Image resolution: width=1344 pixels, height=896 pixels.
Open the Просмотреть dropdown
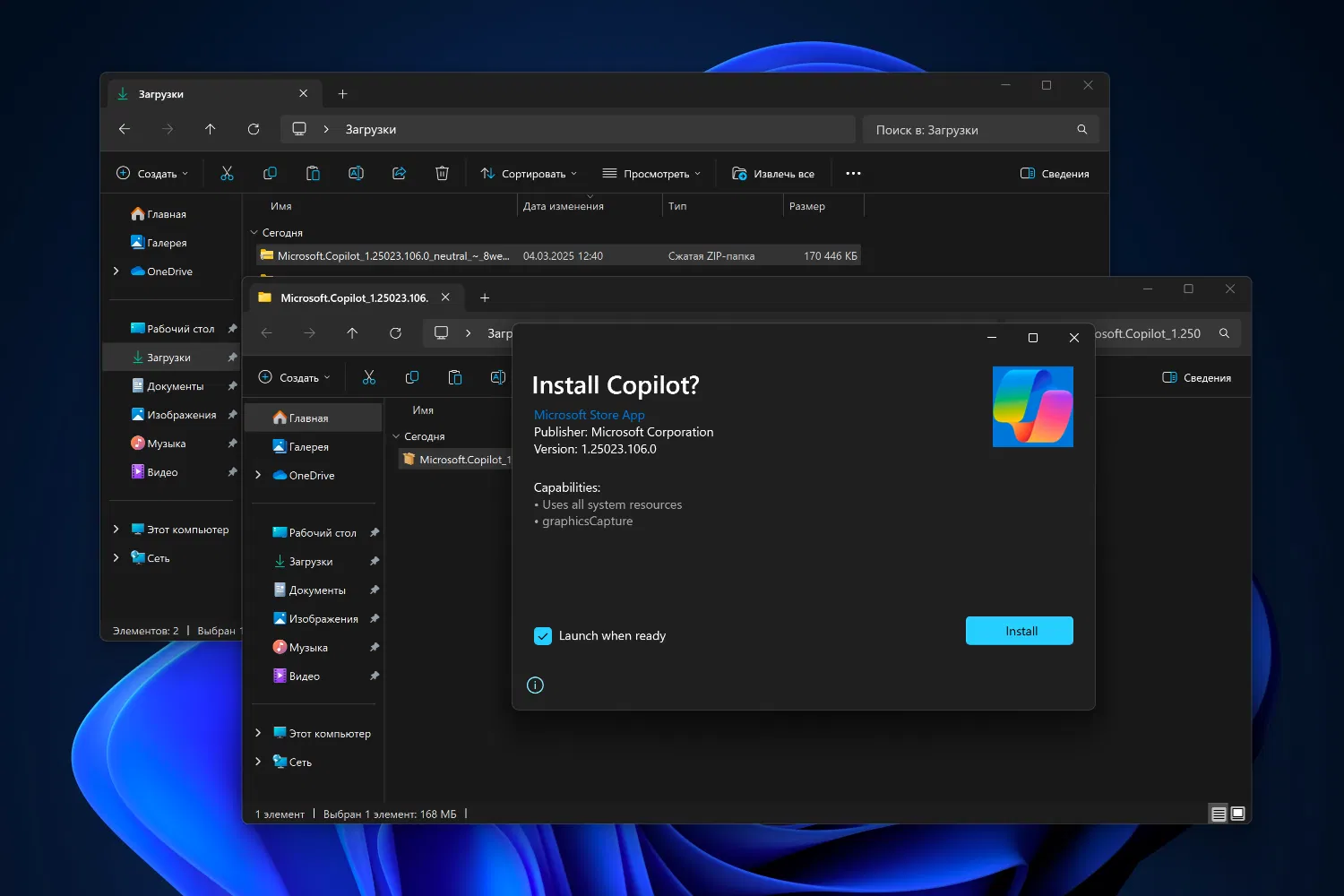[x=651, y=174]
